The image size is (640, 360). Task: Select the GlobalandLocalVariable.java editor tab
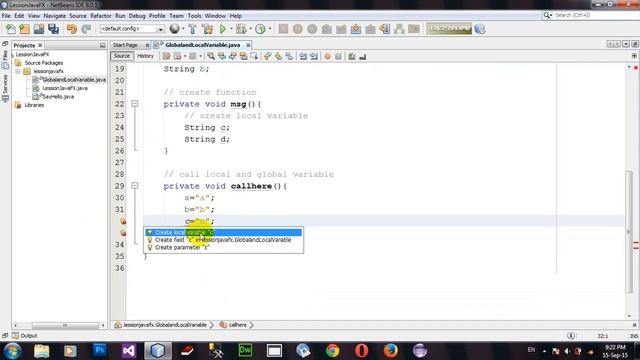(202, 45)
